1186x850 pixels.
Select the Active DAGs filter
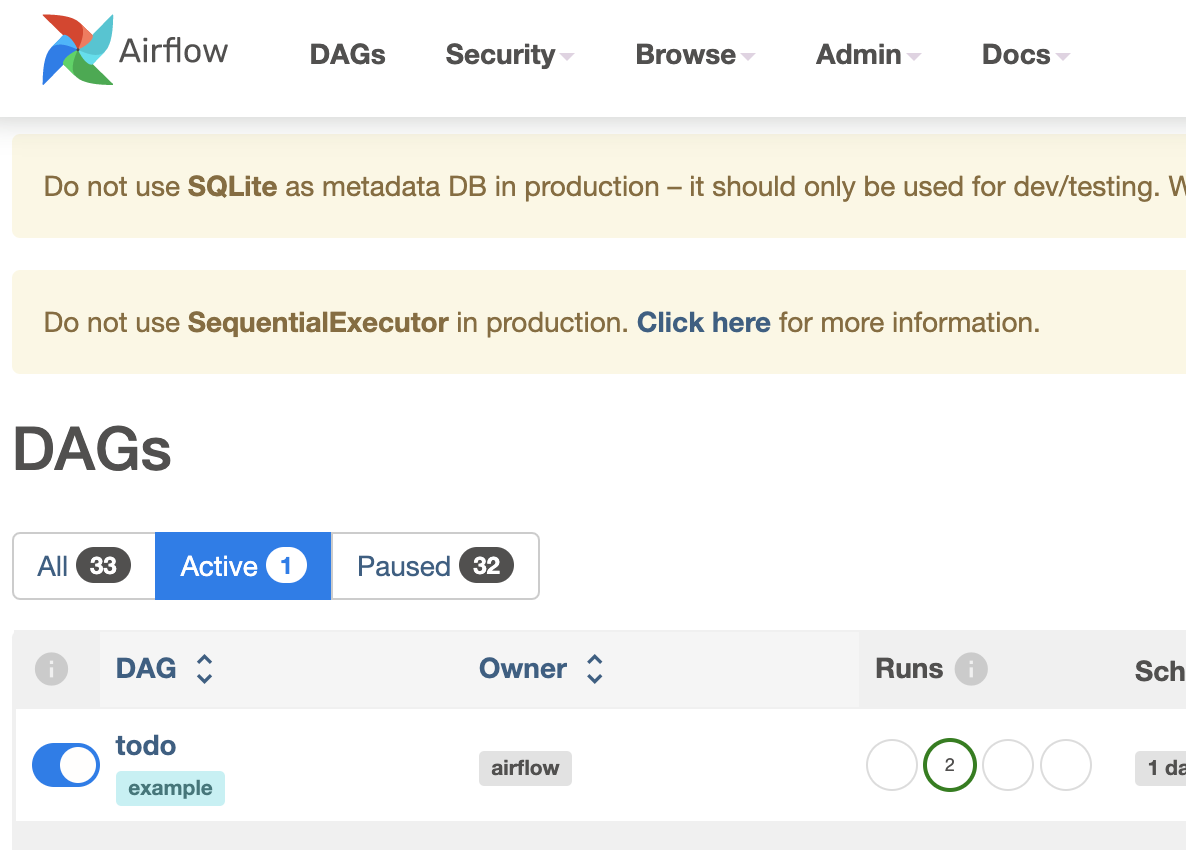tap(243, 566)
